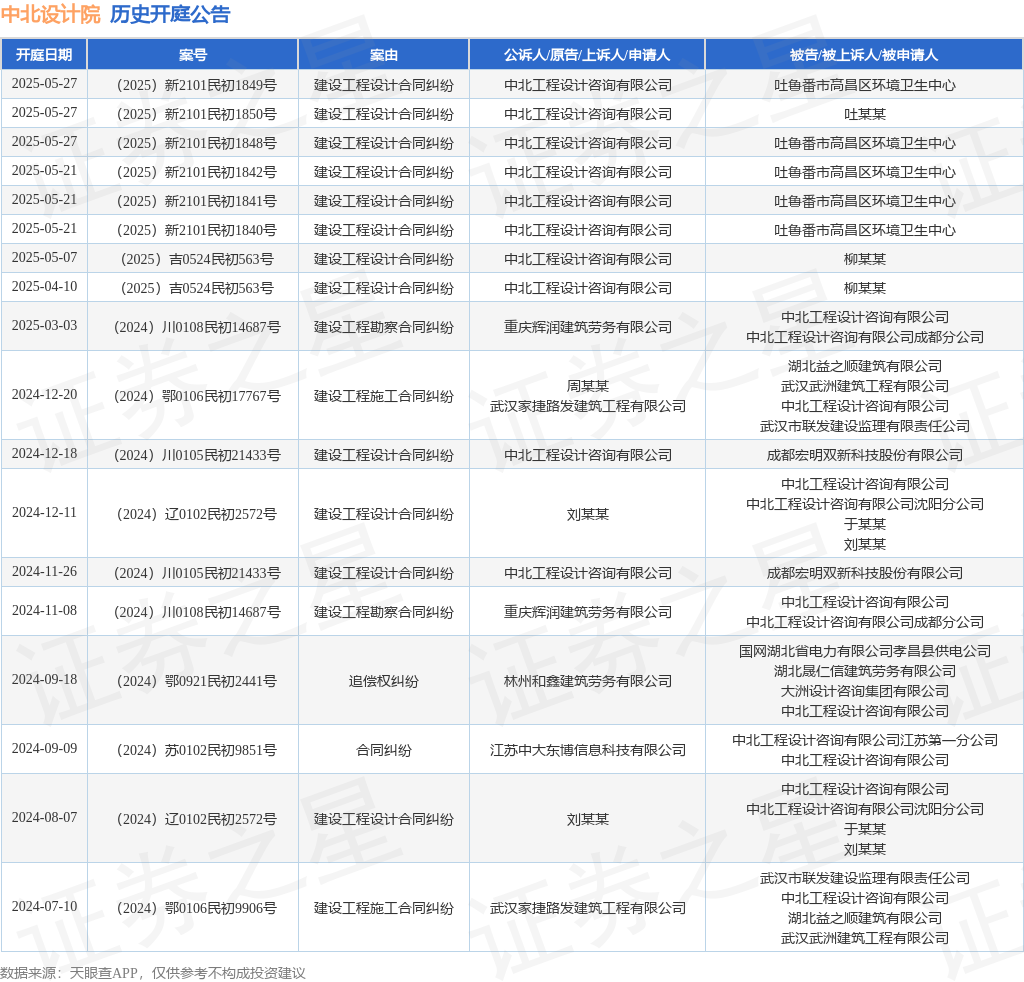Click the cause 追偿权纠纷
1024x982 pixels.
(383, 682)
